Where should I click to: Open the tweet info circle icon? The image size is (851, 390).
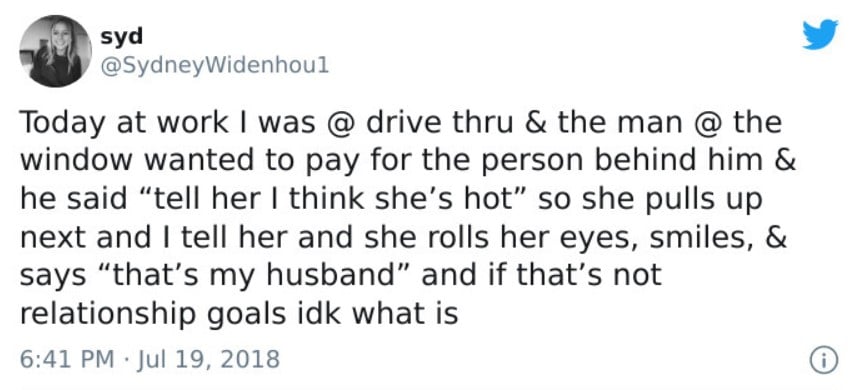coord(821,360)
